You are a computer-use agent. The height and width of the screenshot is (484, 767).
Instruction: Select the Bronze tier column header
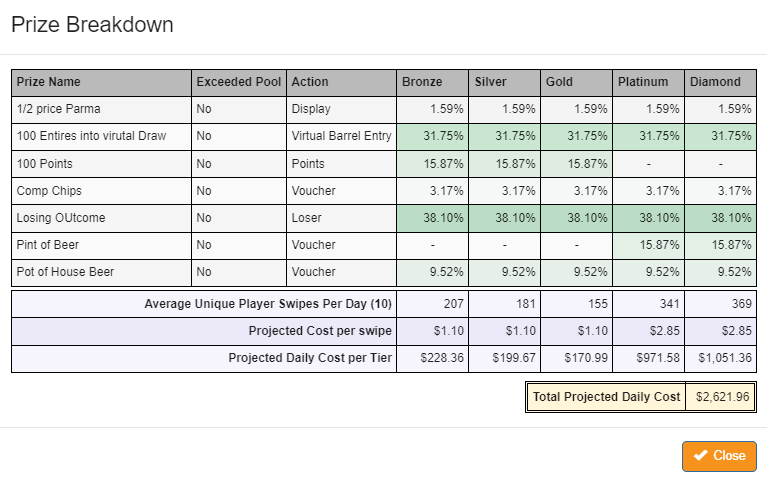[422, 82]
